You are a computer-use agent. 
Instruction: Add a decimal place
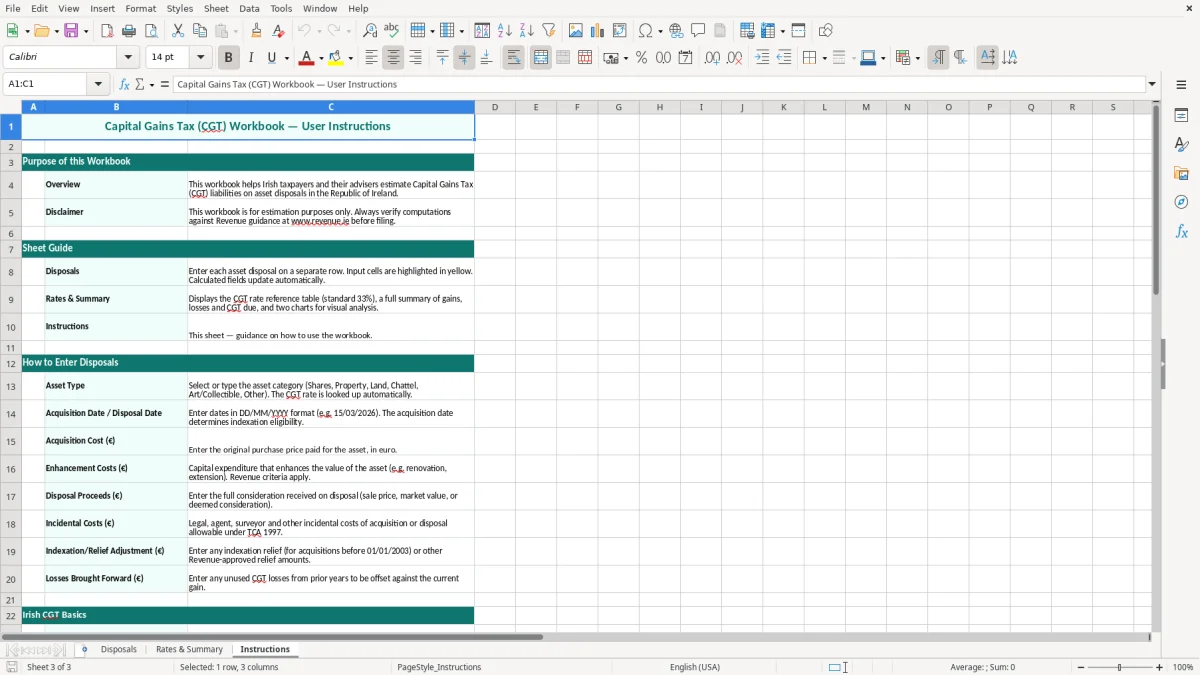[712, 58]
